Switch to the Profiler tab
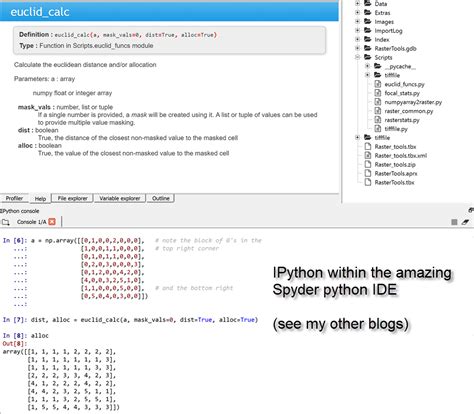474x414 pixels. 14,198
